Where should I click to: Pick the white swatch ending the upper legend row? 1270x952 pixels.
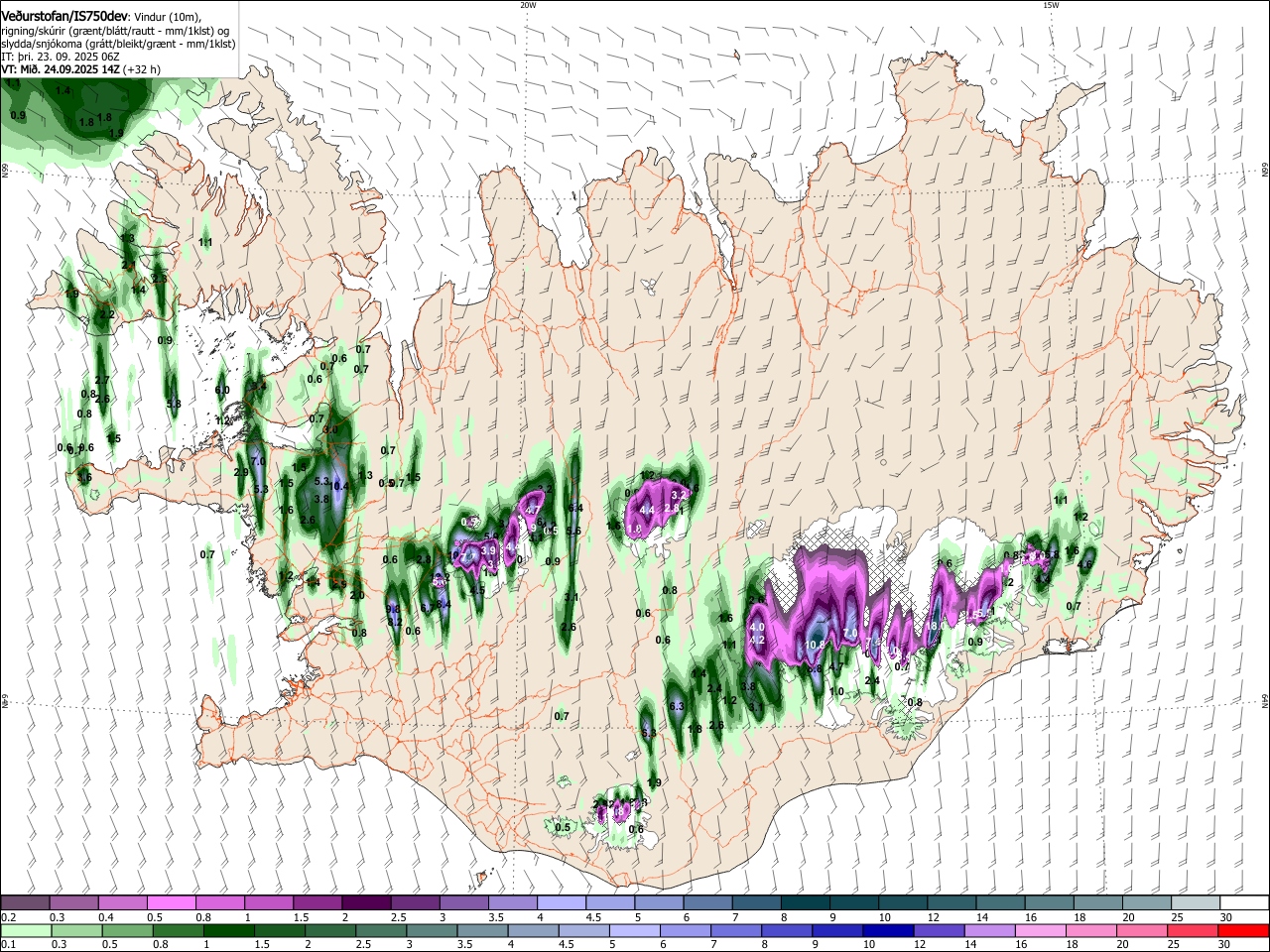[1244, 902]
